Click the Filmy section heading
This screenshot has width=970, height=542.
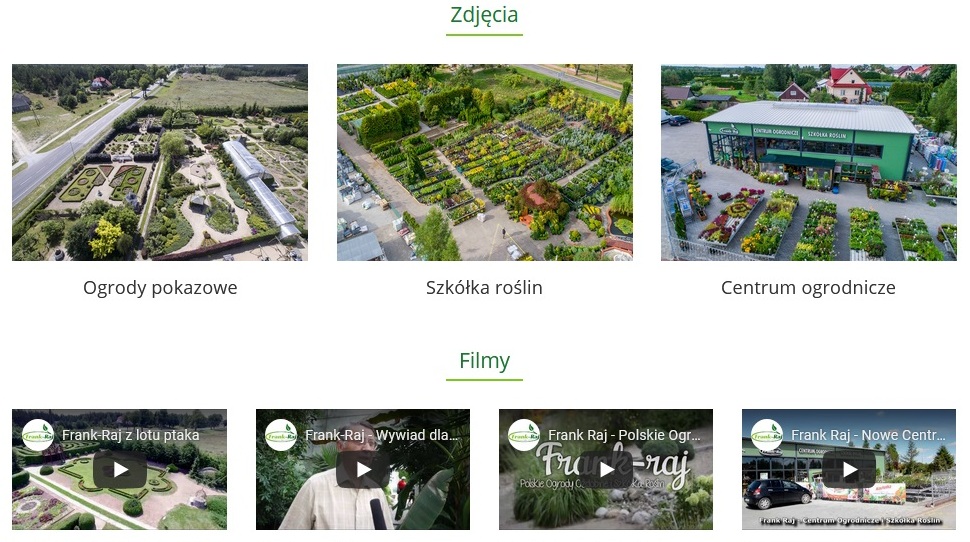click(x=484, y=360)
